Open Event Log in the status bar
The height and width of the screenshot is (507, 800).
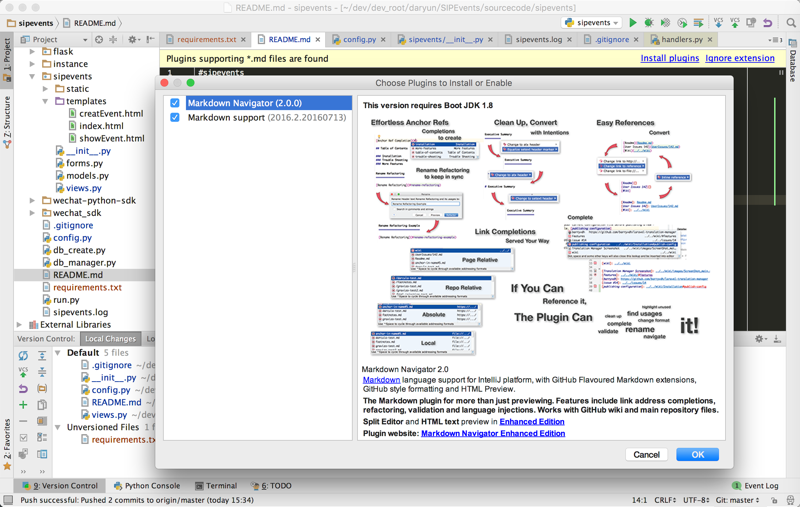pyautogui.click(x=755, y=486)
